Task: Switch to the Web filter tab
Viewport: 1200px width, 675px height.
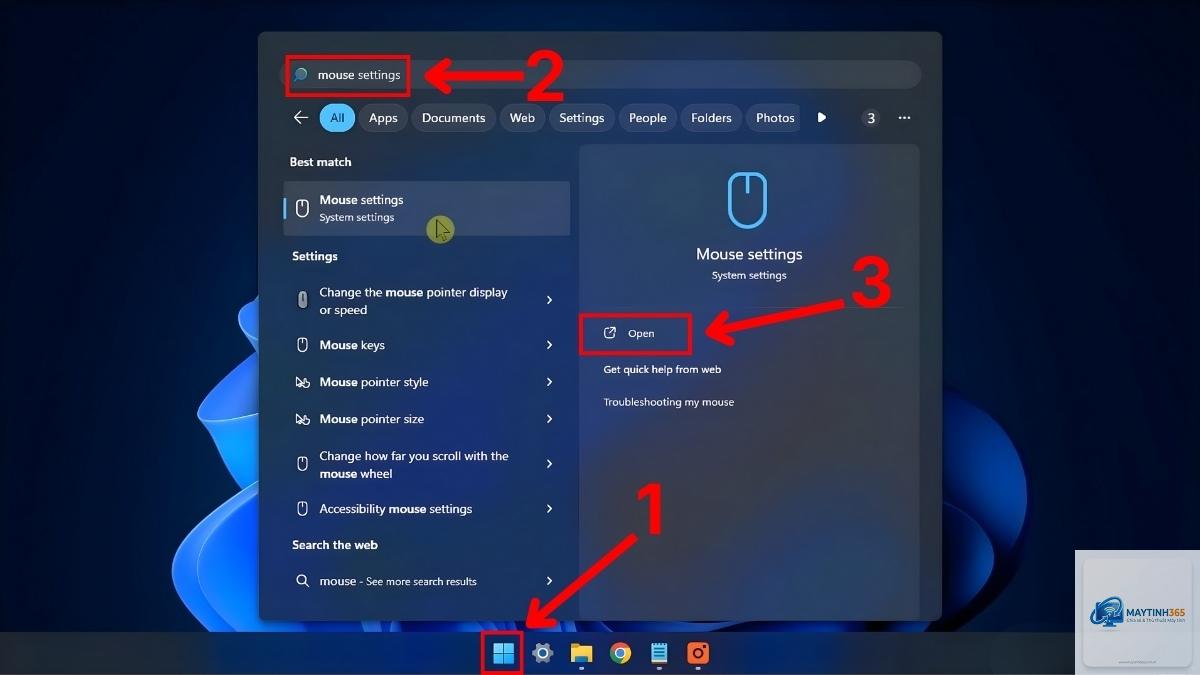Action: tap(522, 118)
